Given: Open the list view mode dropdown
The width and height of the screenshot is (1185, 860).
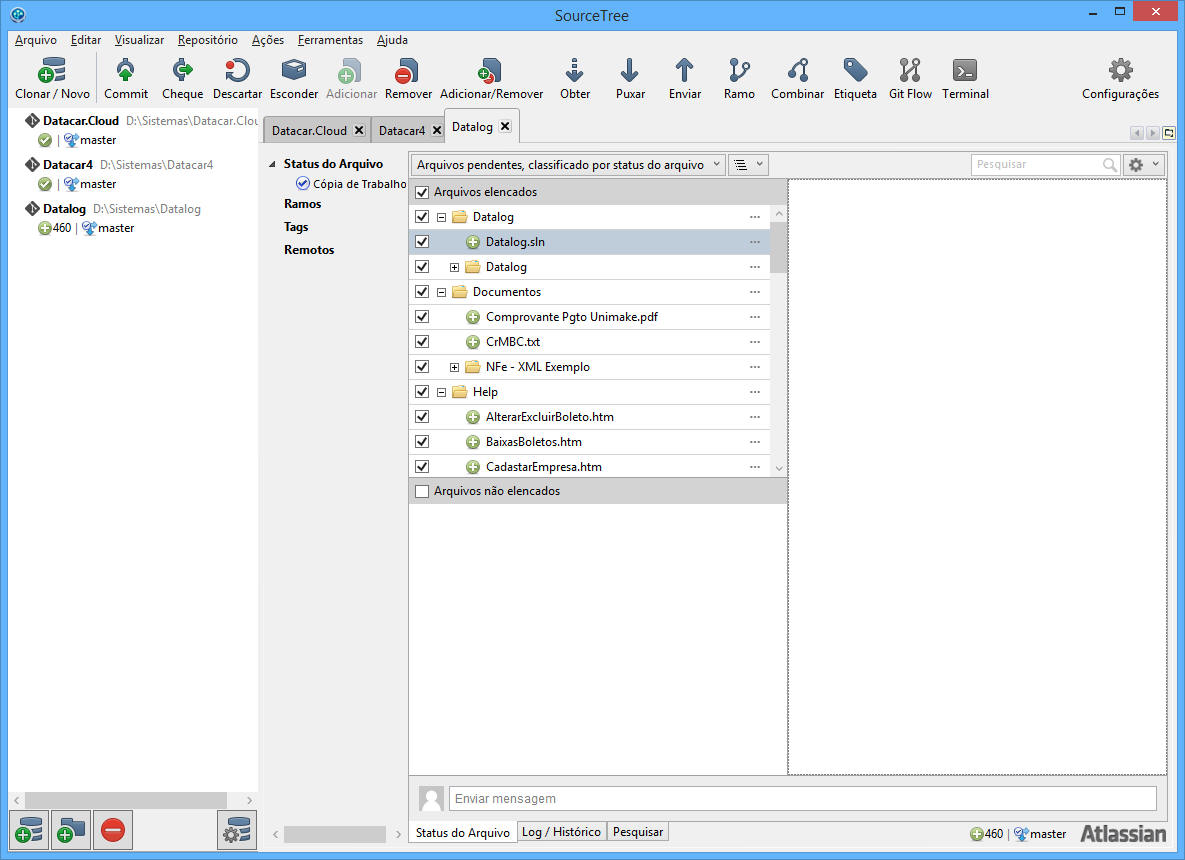Looking at the screenshot, I should [749, 165].
